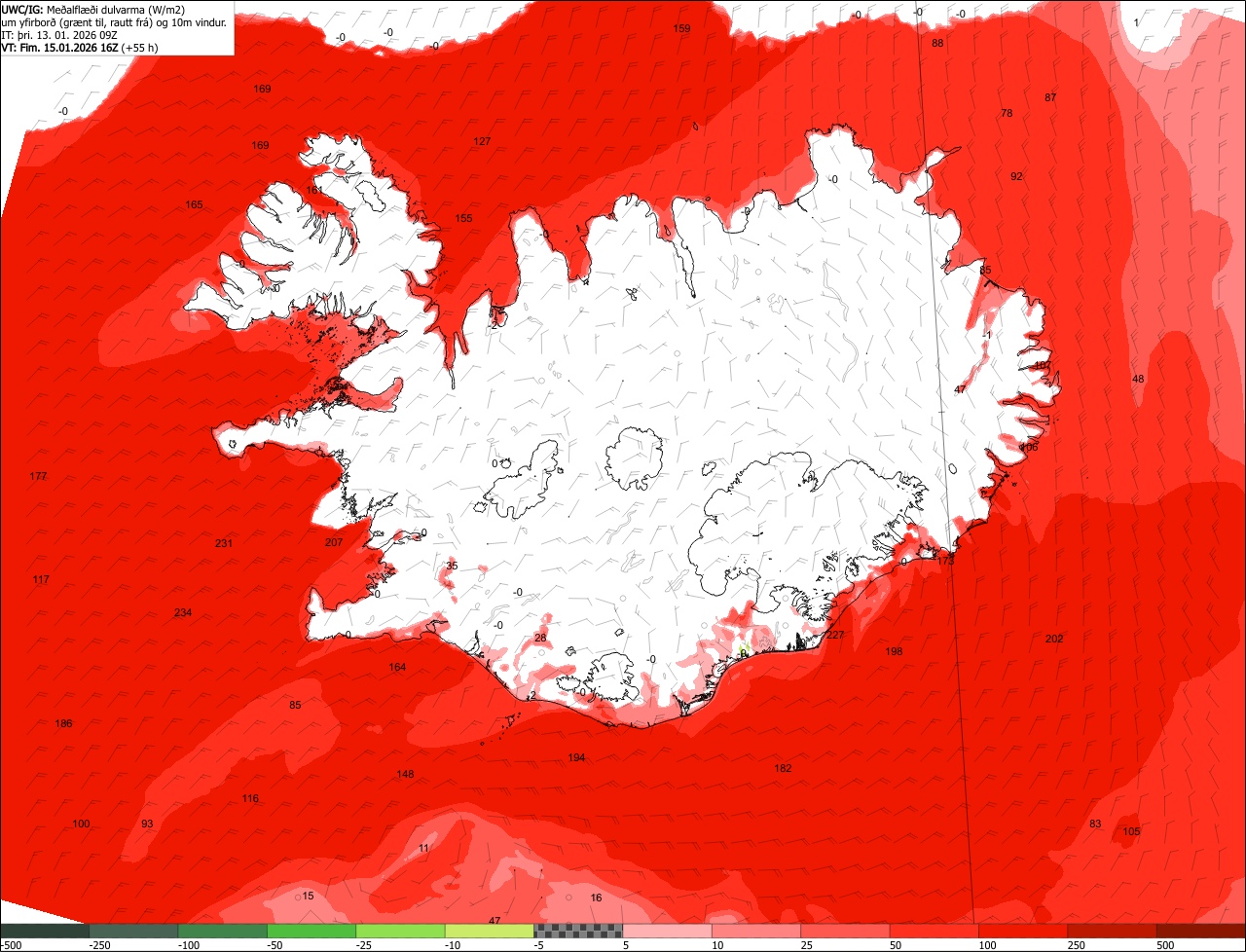Select the legend swatch between -25 and -10
The height and width of the screenshot is (952, 1246).
point(400,931)
